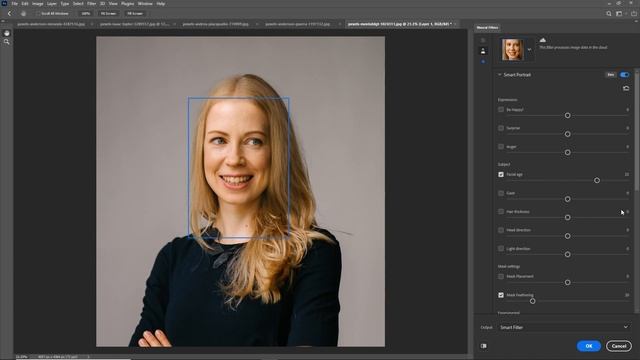Screen dimensions: 640x360
Task: Reset Smart Portrait parameters with the reset icon
Action: [x=626, y=88]
